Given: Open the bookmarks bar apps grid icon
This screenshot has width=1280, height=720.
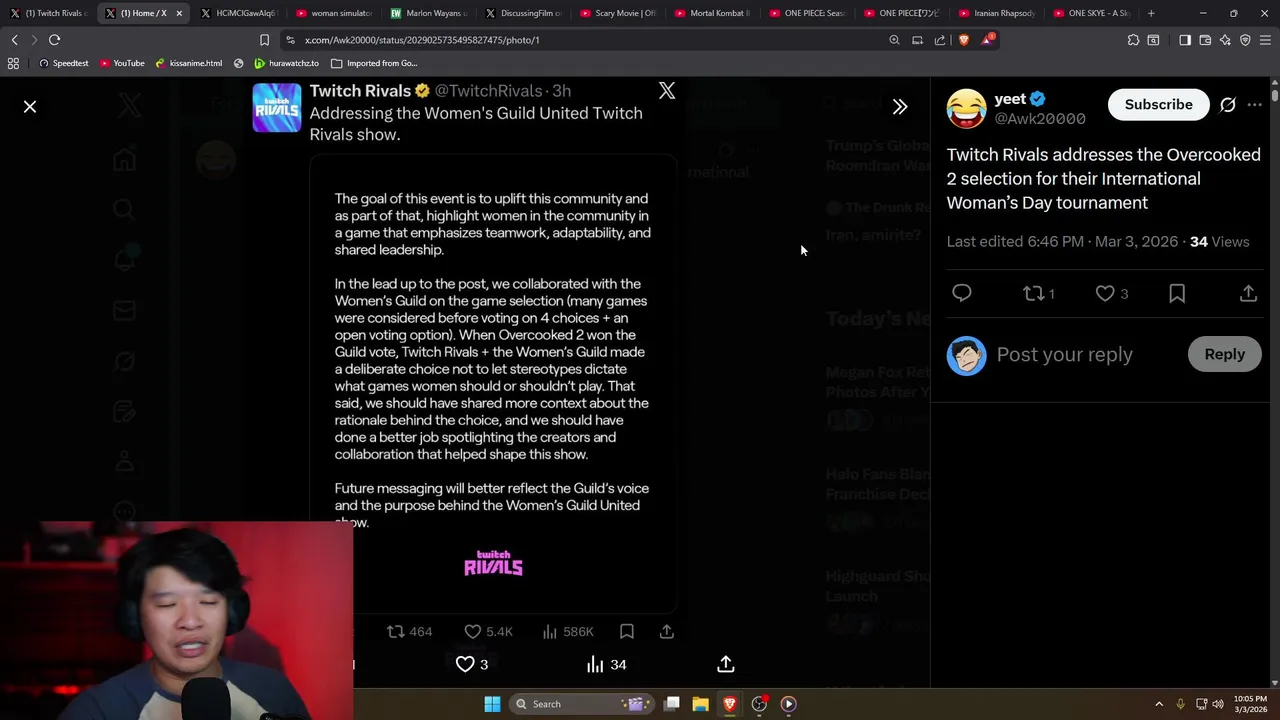Looking at the screenshot, I should tap(13, 63).
